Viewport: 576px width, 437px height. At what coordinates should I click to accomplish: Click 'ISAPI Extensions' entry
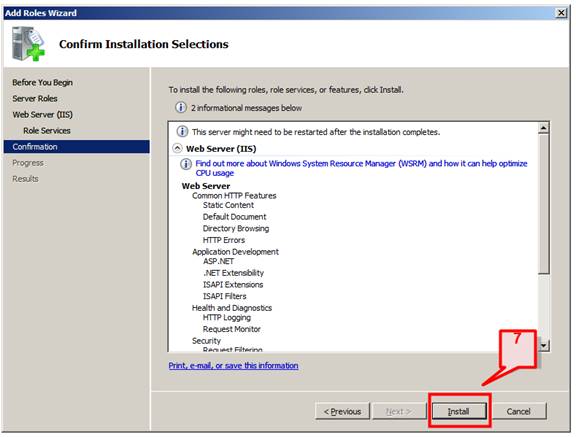233,285
